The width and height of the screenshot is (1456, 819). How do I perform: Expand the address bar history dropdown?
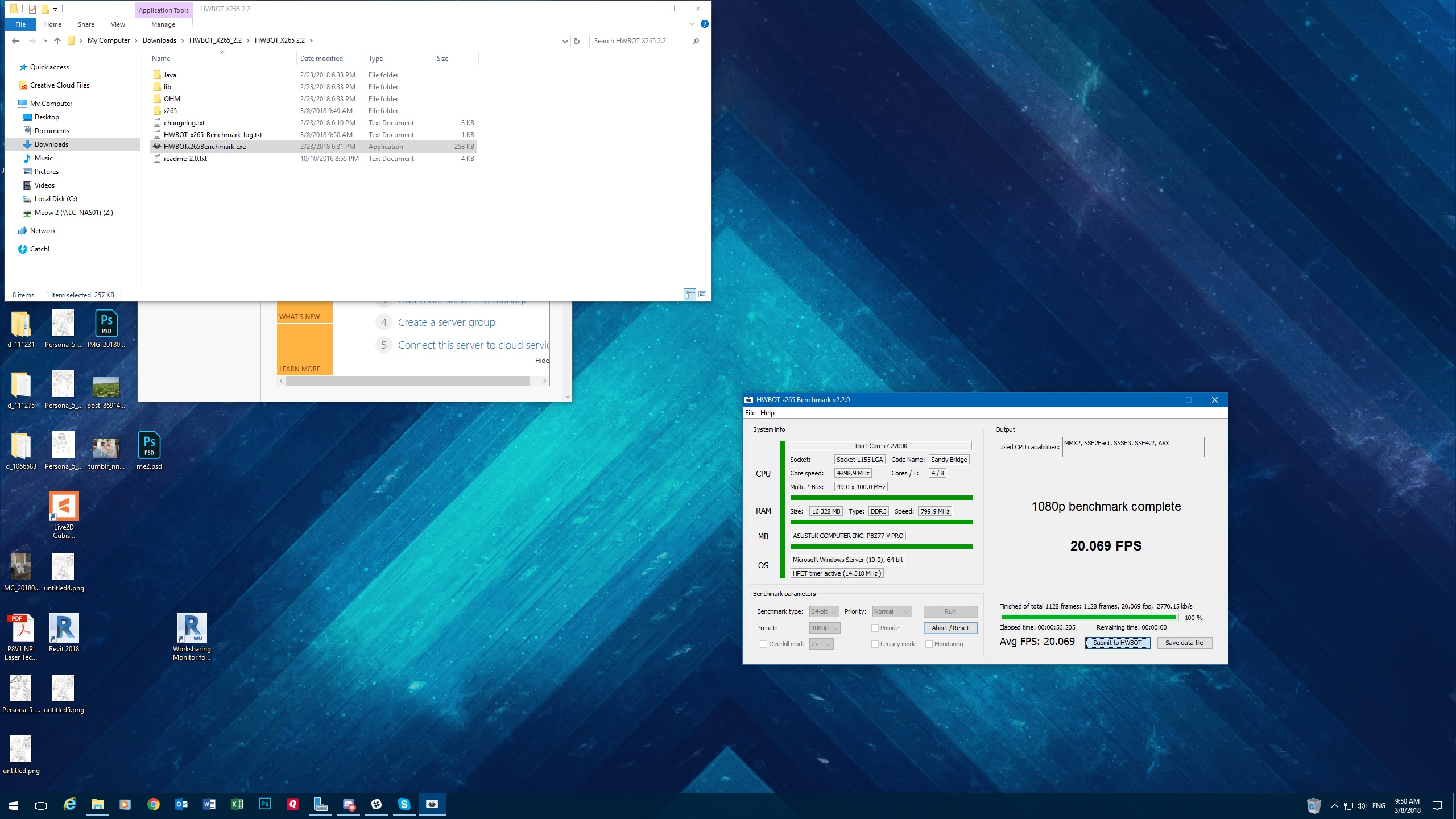(565, 41)
